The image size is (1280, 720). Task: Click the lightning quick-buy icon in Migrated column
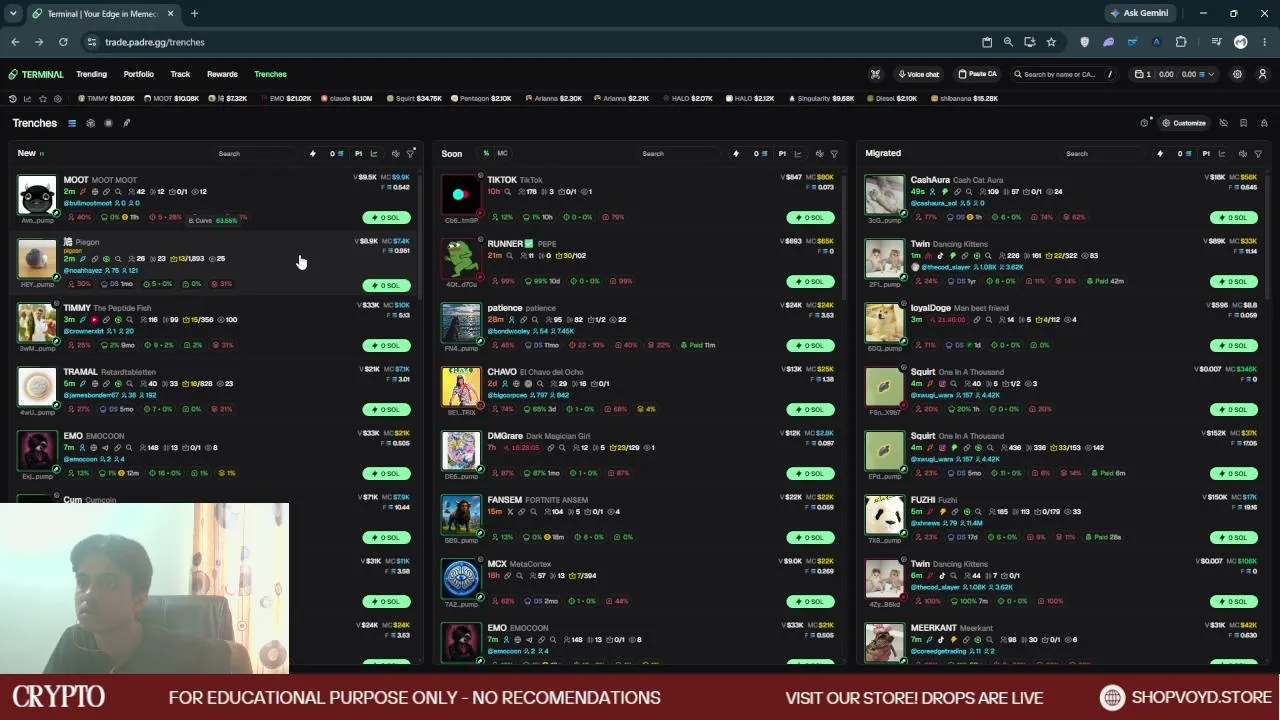1160,154
